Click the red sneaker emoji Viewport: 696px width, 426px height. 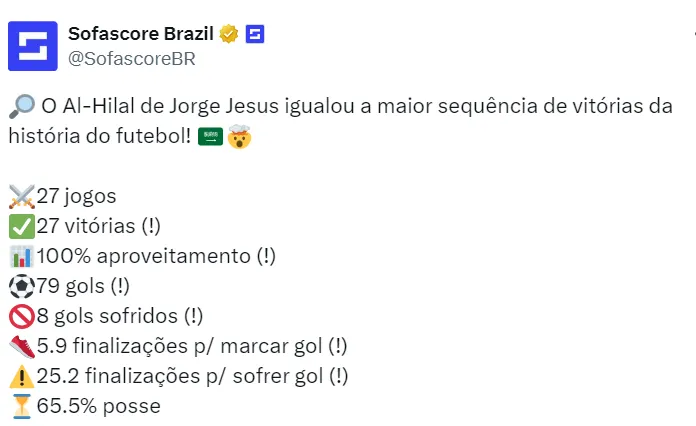(21, 346)
